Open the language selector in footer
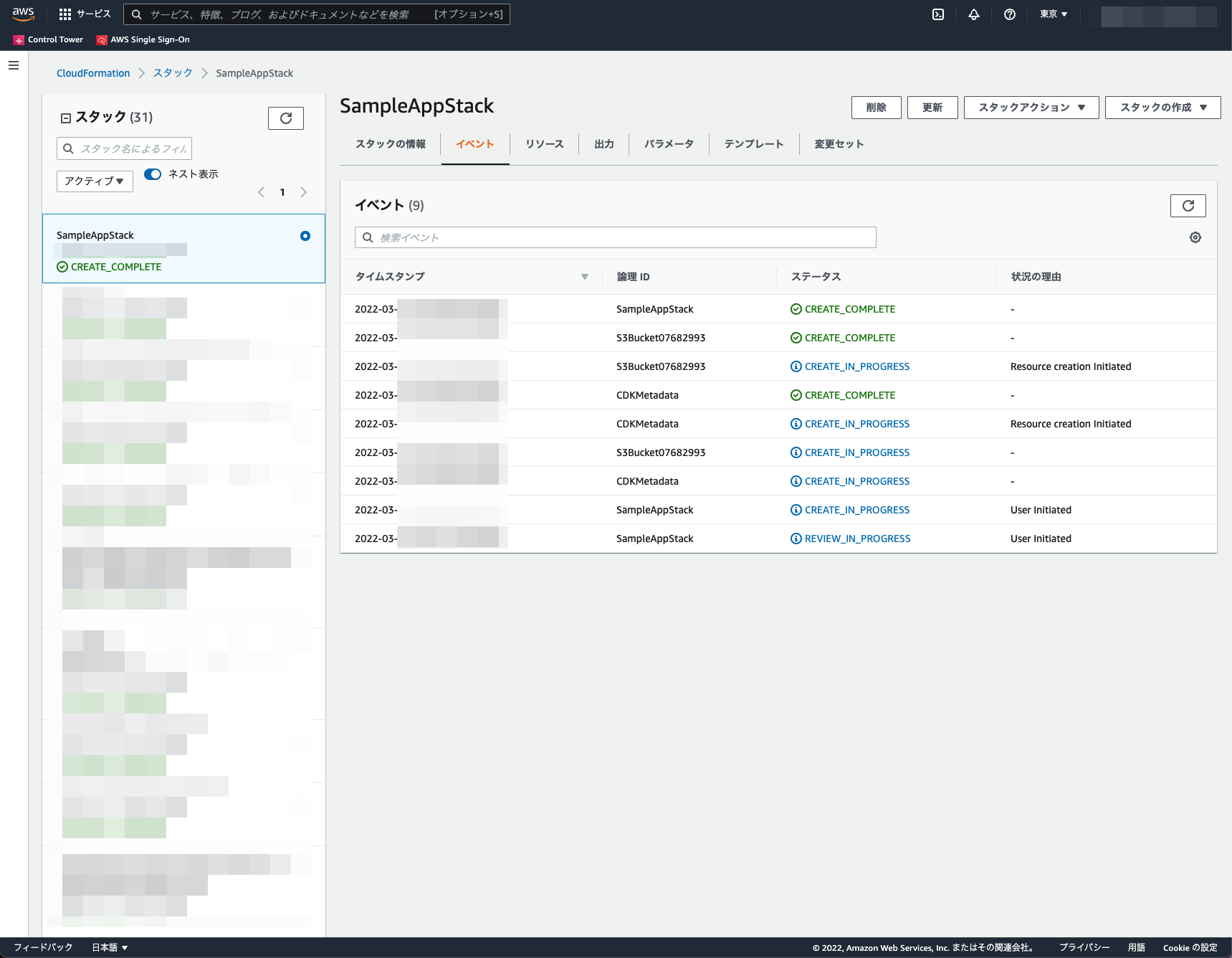This screenshot has width=1232, height=958. coord(110,947)
